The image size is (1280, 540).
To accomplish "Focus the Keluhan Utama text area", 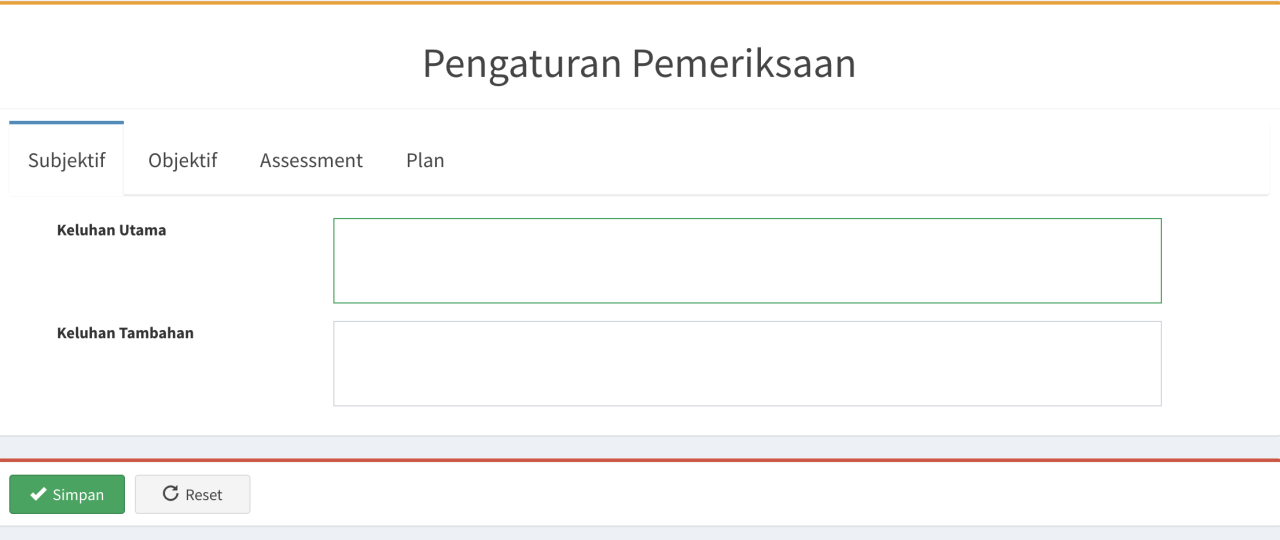I will (x=747, y=261).
